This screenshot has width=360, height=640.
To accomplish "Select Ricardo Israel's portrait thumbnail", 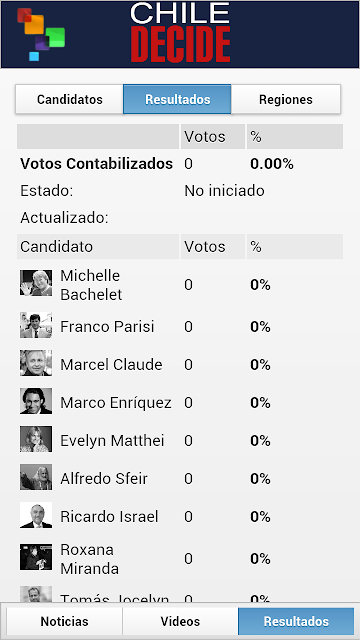I will click(x=36, y=515).
